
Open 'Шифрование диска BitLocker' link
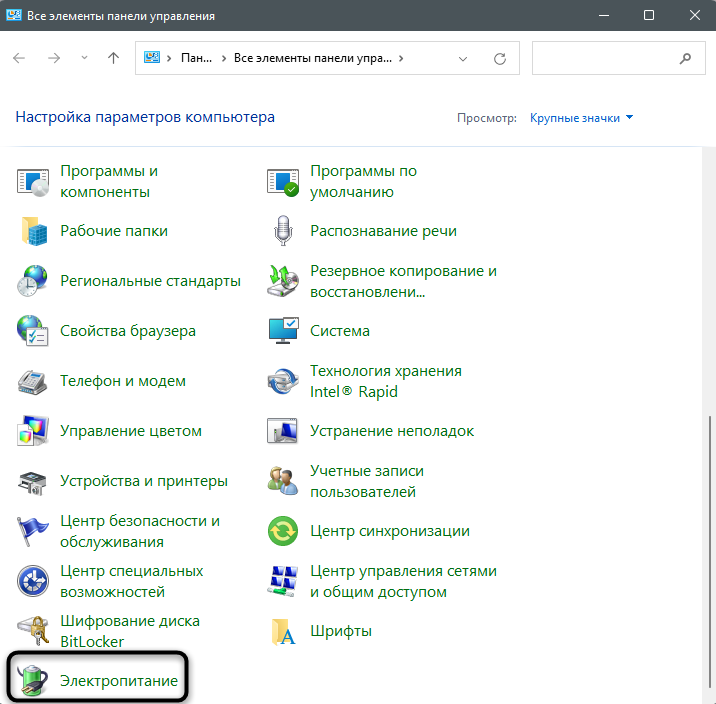coord(130,631)
